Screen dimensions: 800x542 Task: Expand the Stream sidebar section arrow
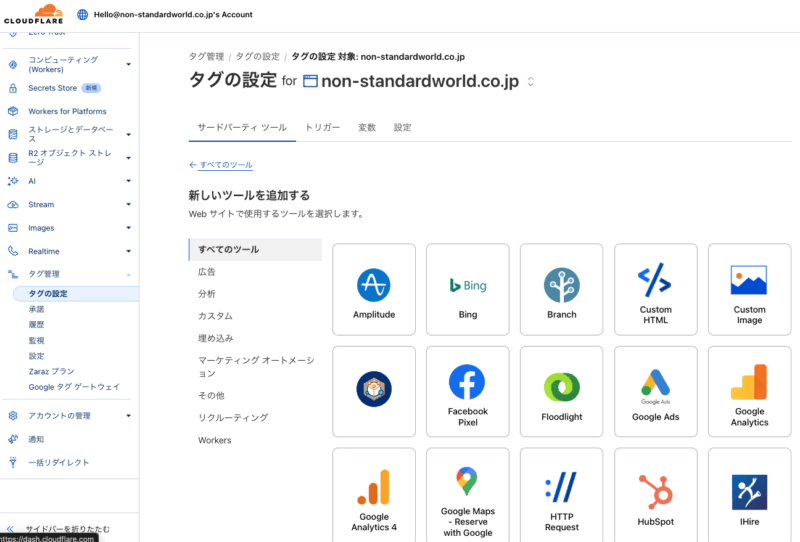(x=129, y=204)
